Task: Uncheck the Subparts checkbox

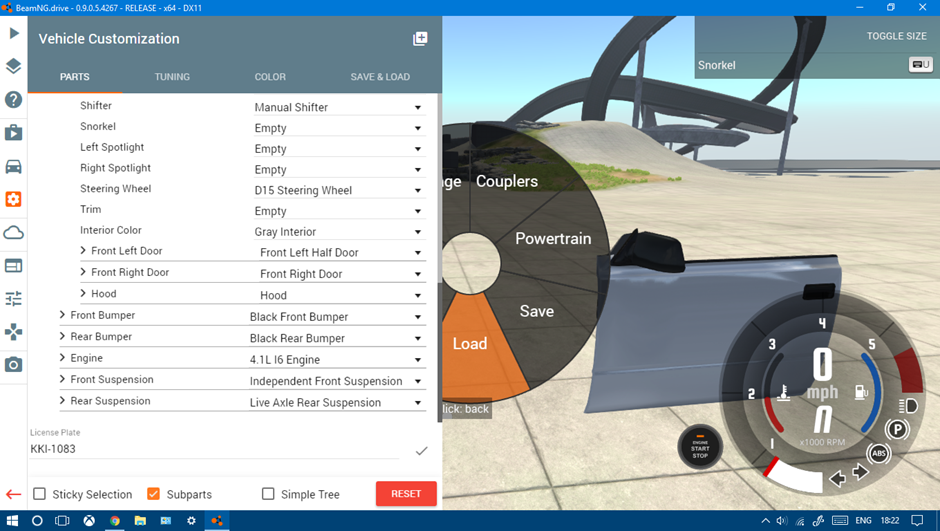Action: [x=153, y=494]
